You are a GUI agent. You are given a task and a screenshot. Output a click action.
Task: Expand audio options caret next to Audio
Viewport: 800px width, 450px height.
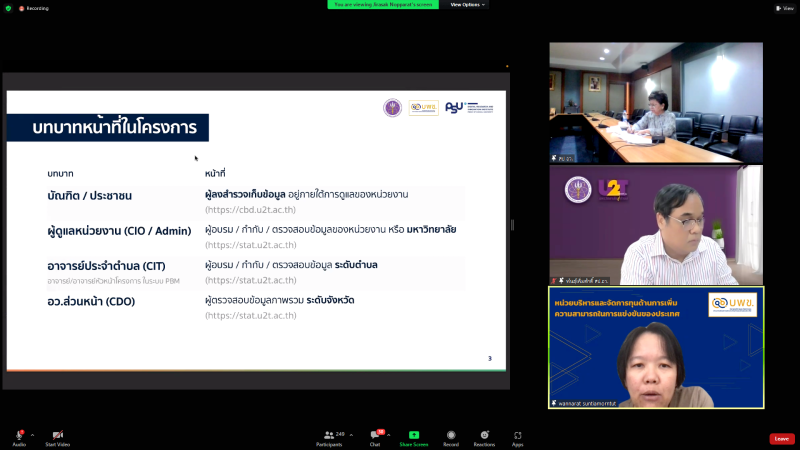(33, 435)
